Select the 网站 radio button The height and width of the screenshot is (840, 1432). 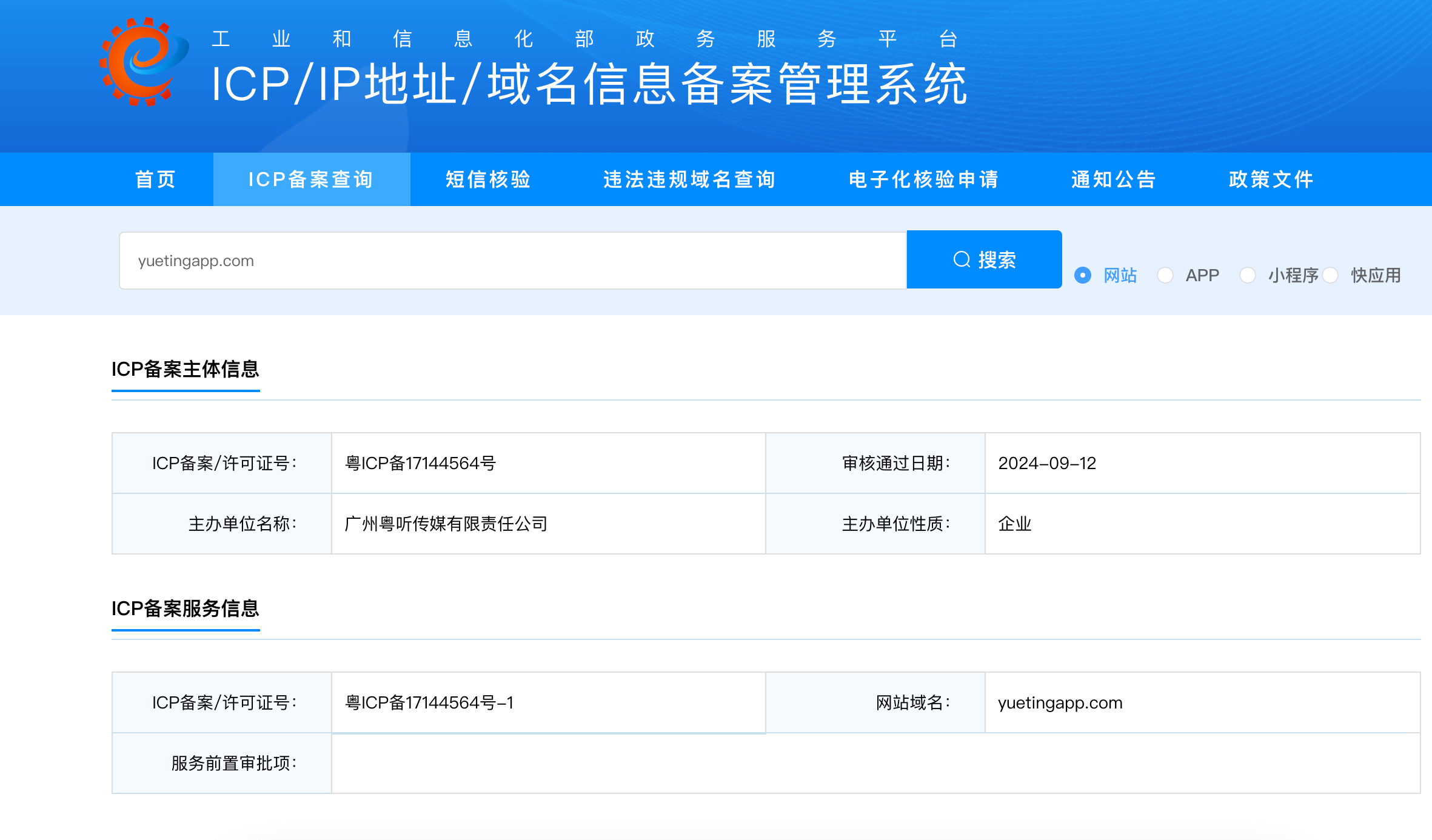1083,275
